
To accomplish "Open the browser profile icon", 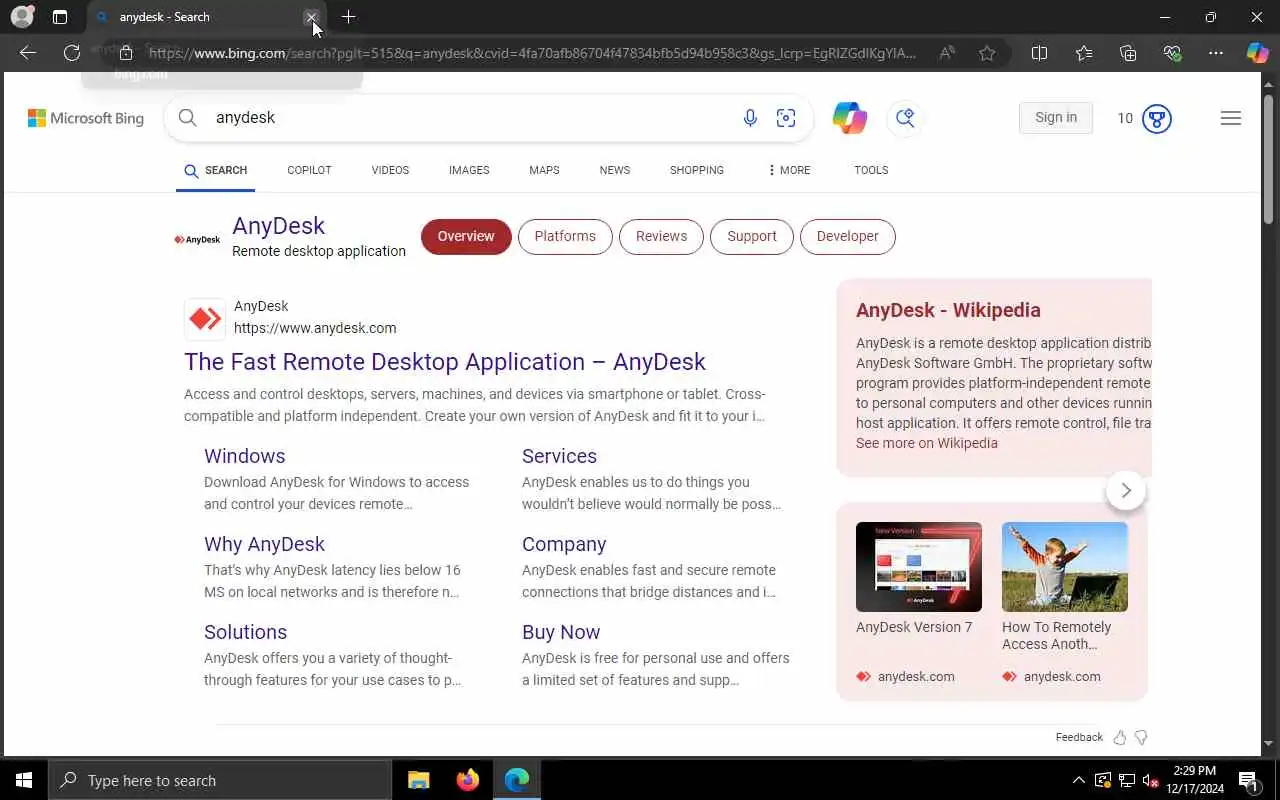I will [x=22, y=17].
